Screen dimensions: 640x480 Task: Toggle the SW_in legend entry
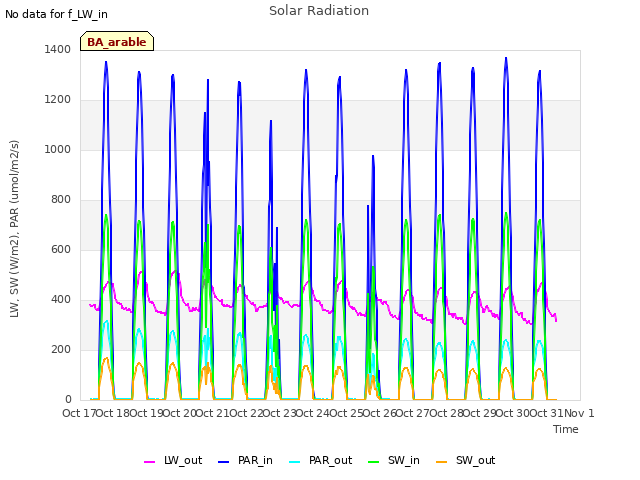(393, 460)
